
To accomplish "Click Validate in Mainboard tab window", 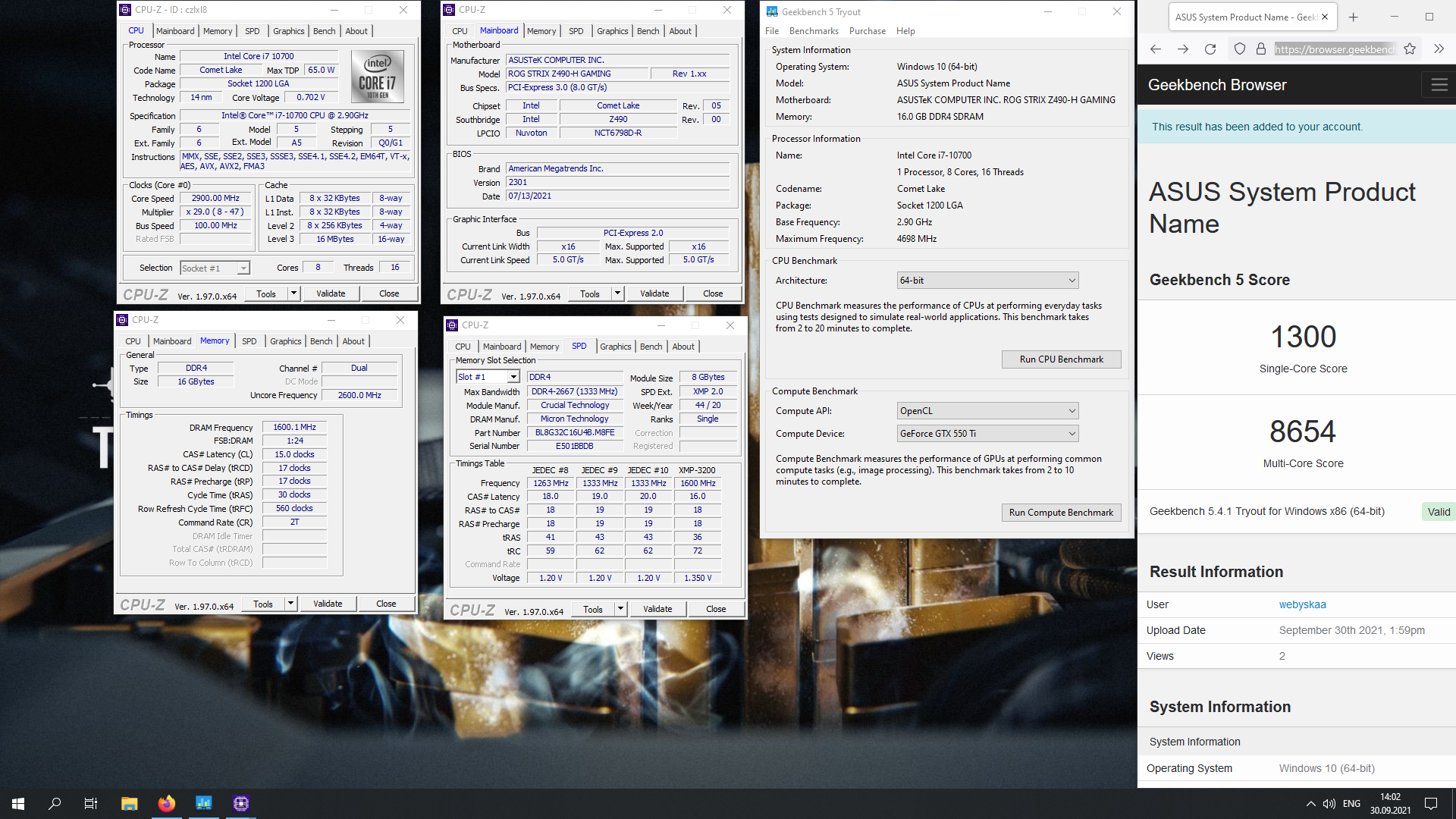I will pyautogui.click(x=654, y=293).
